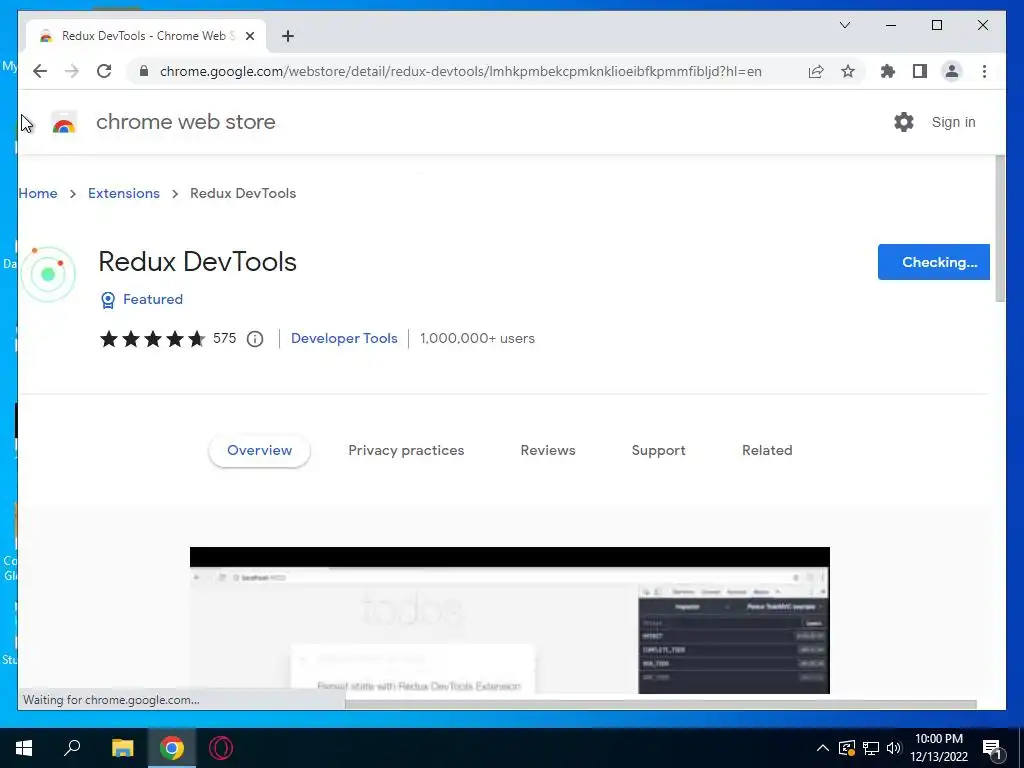Click the address bar URL
The height and width of the screenshot is (768, 1024).
[x=460, y=71]
